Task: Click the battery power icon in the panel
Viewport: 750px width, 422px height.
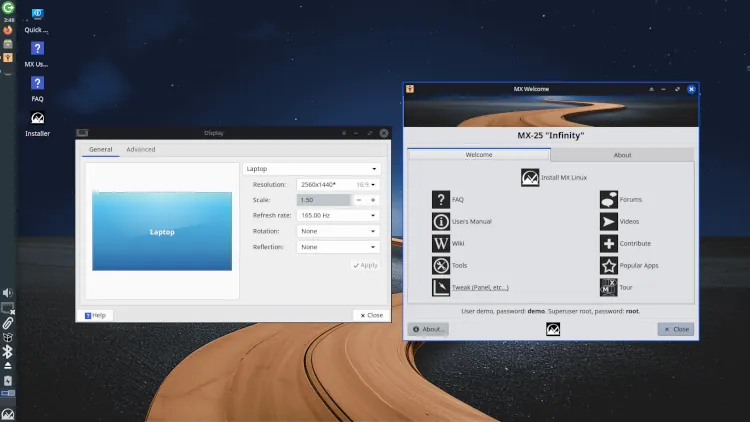Action: click(x=8, y=381)
